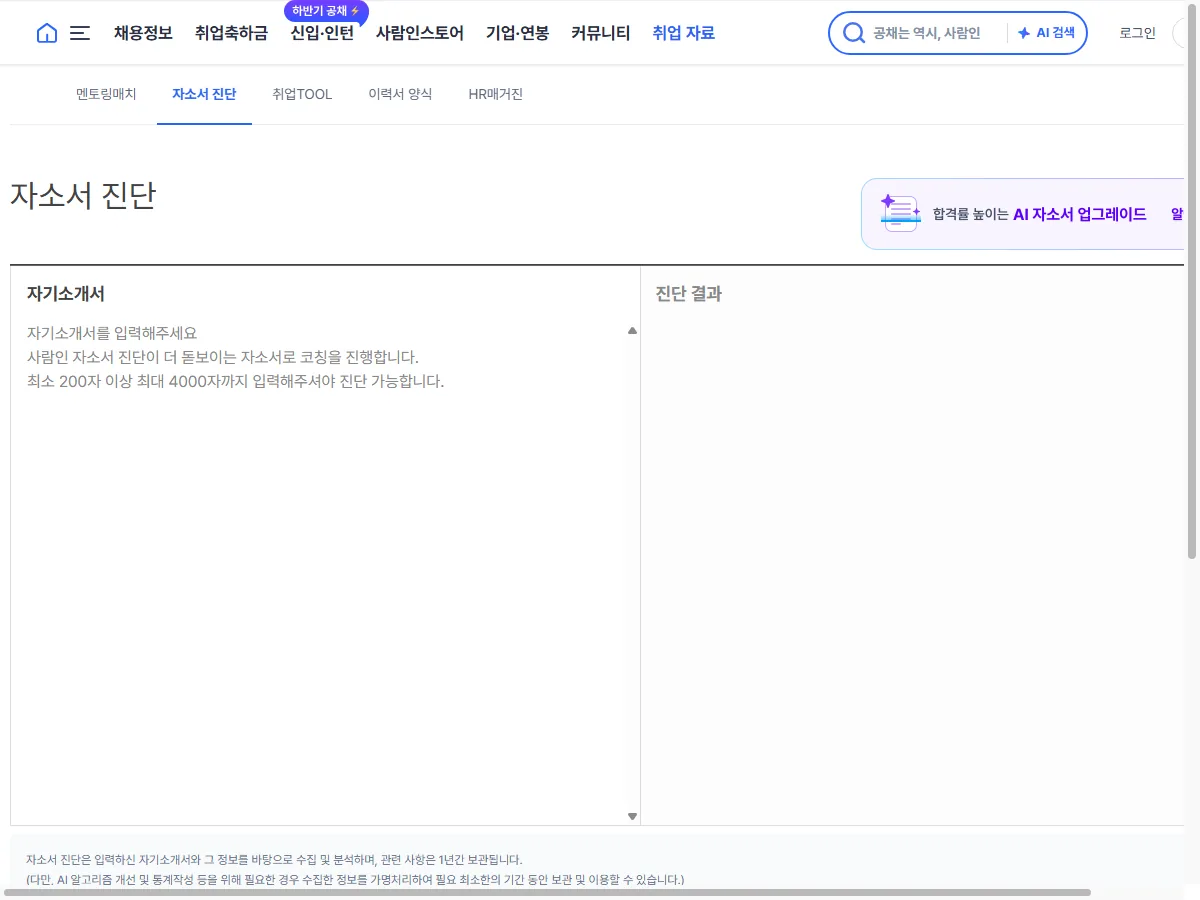Open 기업·연봉 menu

517,33
